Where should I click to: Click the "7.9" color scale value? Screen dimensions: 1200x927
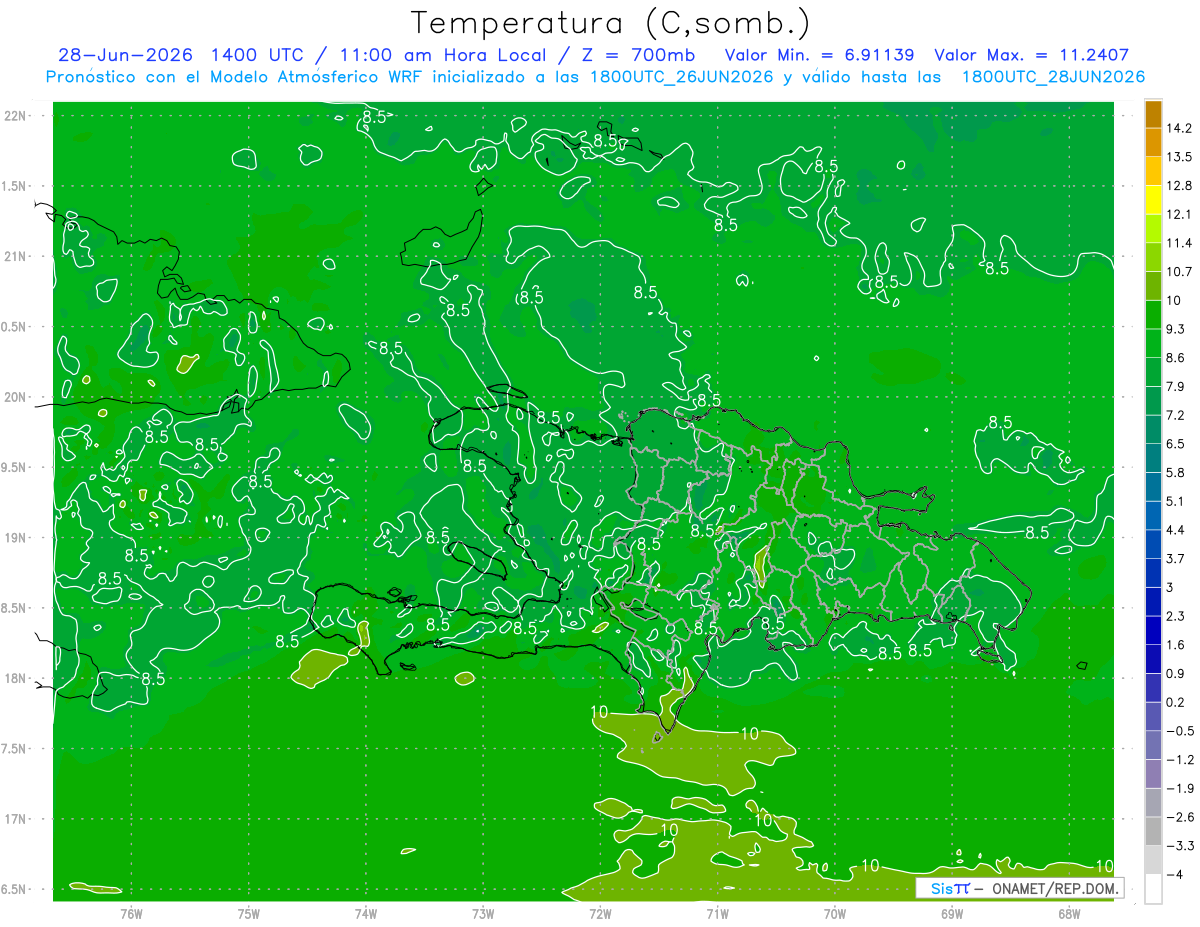[1176, 386]
